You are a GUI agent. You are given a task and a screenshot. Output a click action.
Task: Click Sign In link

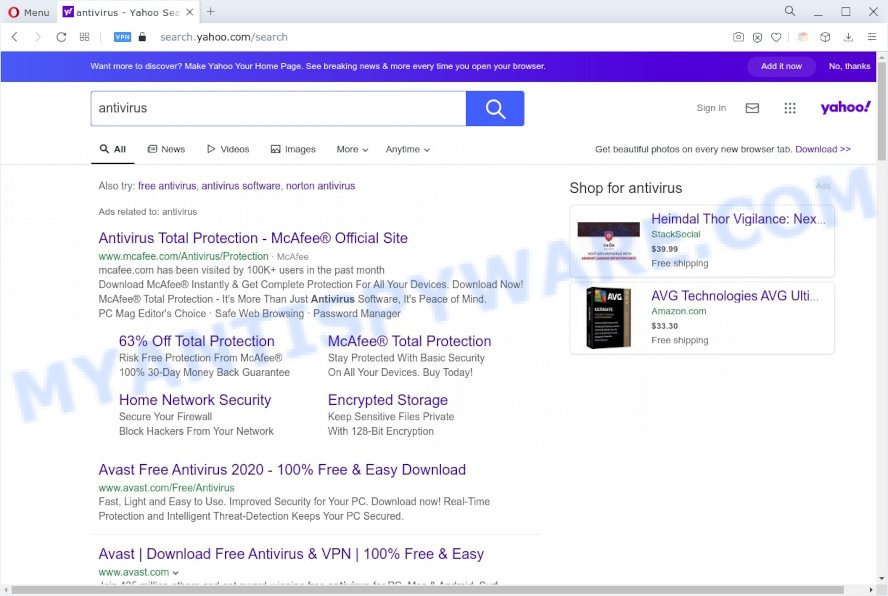(x=711, y=108)
